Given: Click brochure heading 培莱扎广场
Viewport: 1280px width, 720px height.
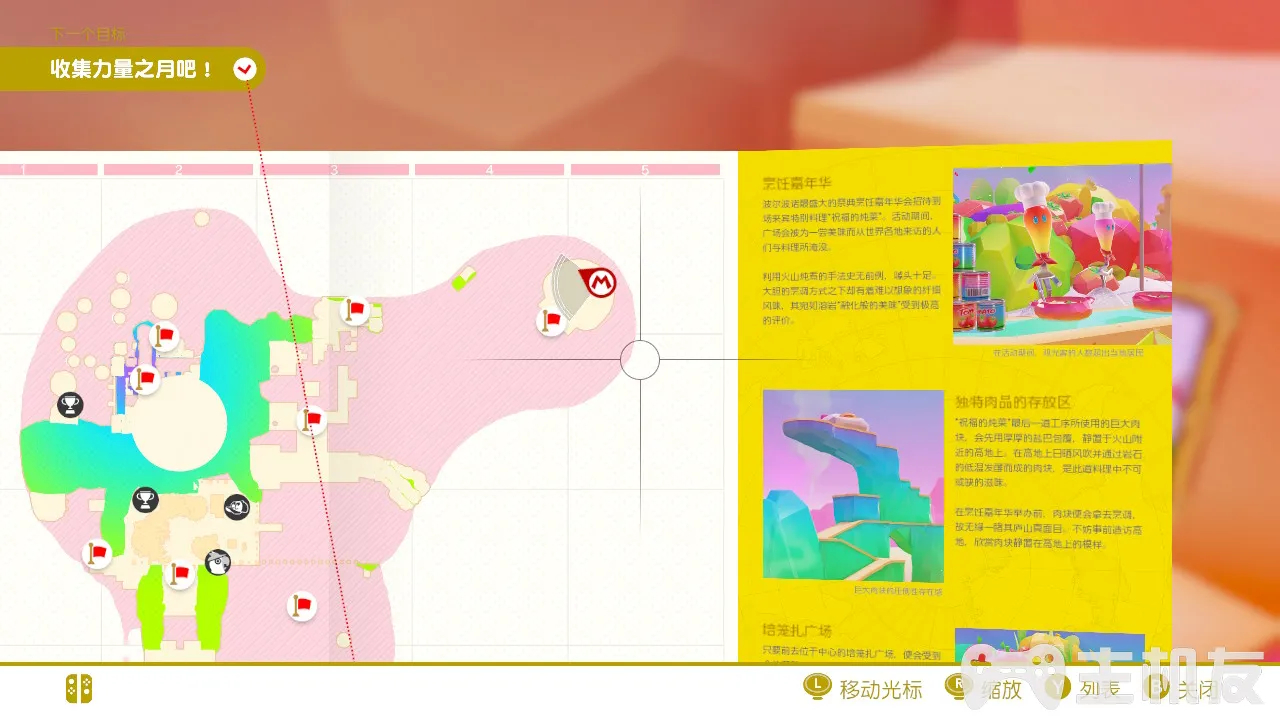Looking at the screenshot, I should 797,631.
